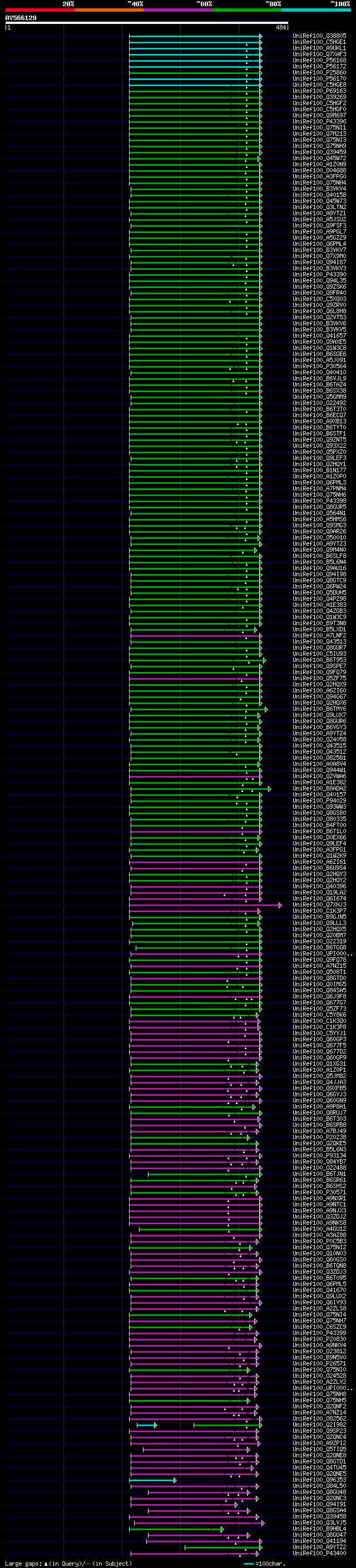Select hit UniRef100_Q1W2K9

[x=319, y=856]
